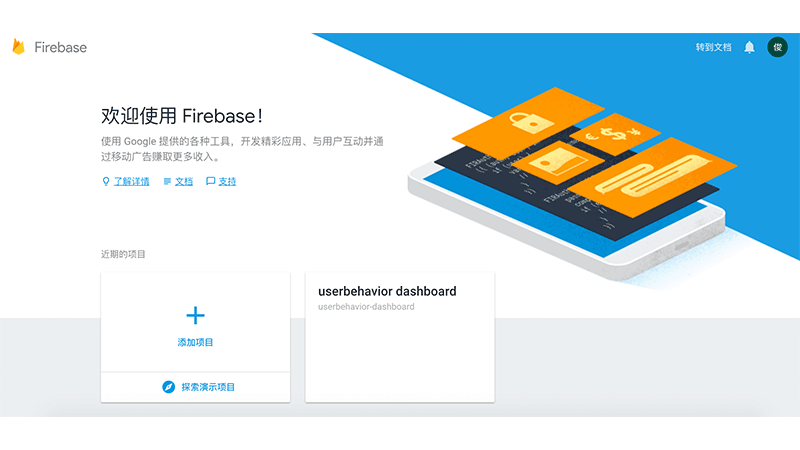The image size is (800, 450).
Task: Open the 了解详情 link
Action: 132,182
